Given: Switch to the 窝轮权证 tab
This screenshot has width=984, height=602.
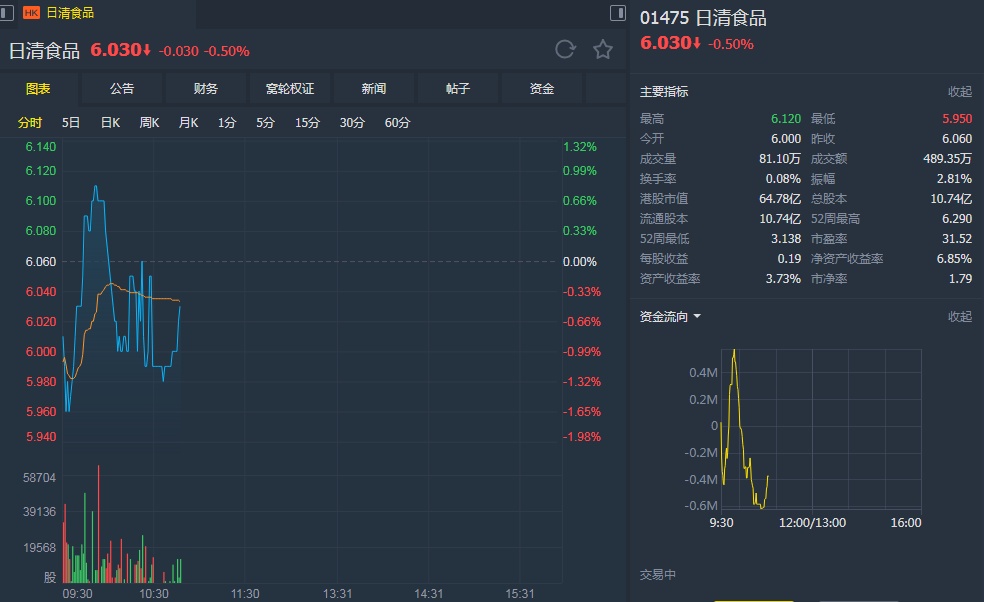Looking at the screenshot, I should coord(290,89).
